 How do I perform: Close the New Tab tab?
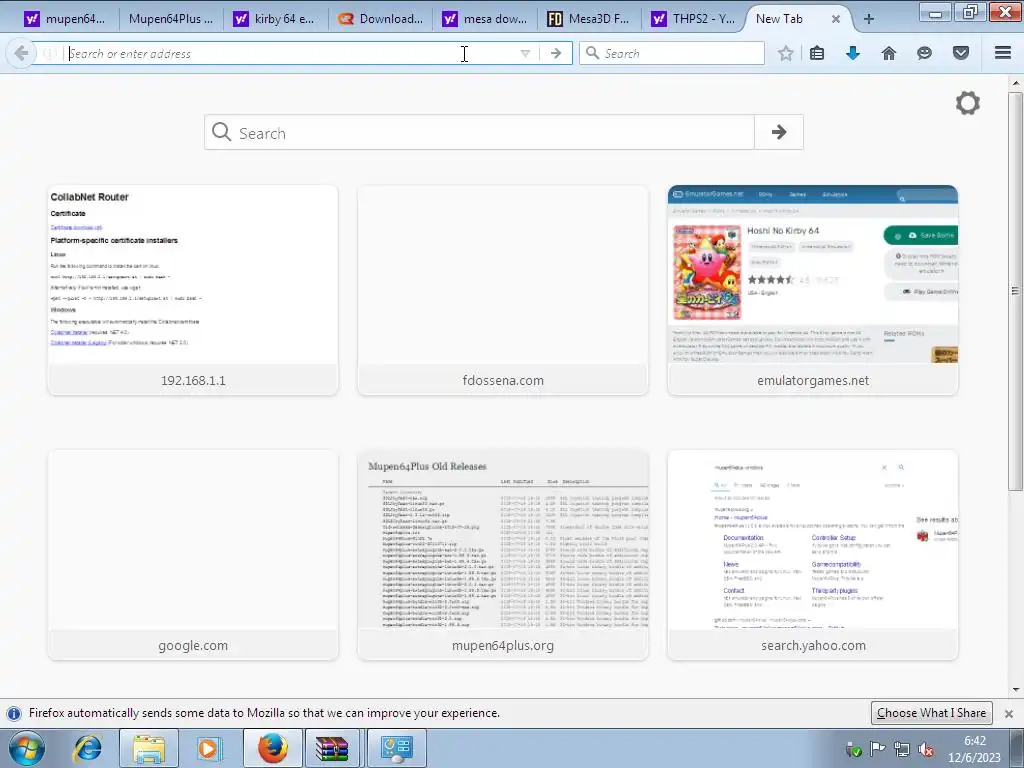[835, 20]
